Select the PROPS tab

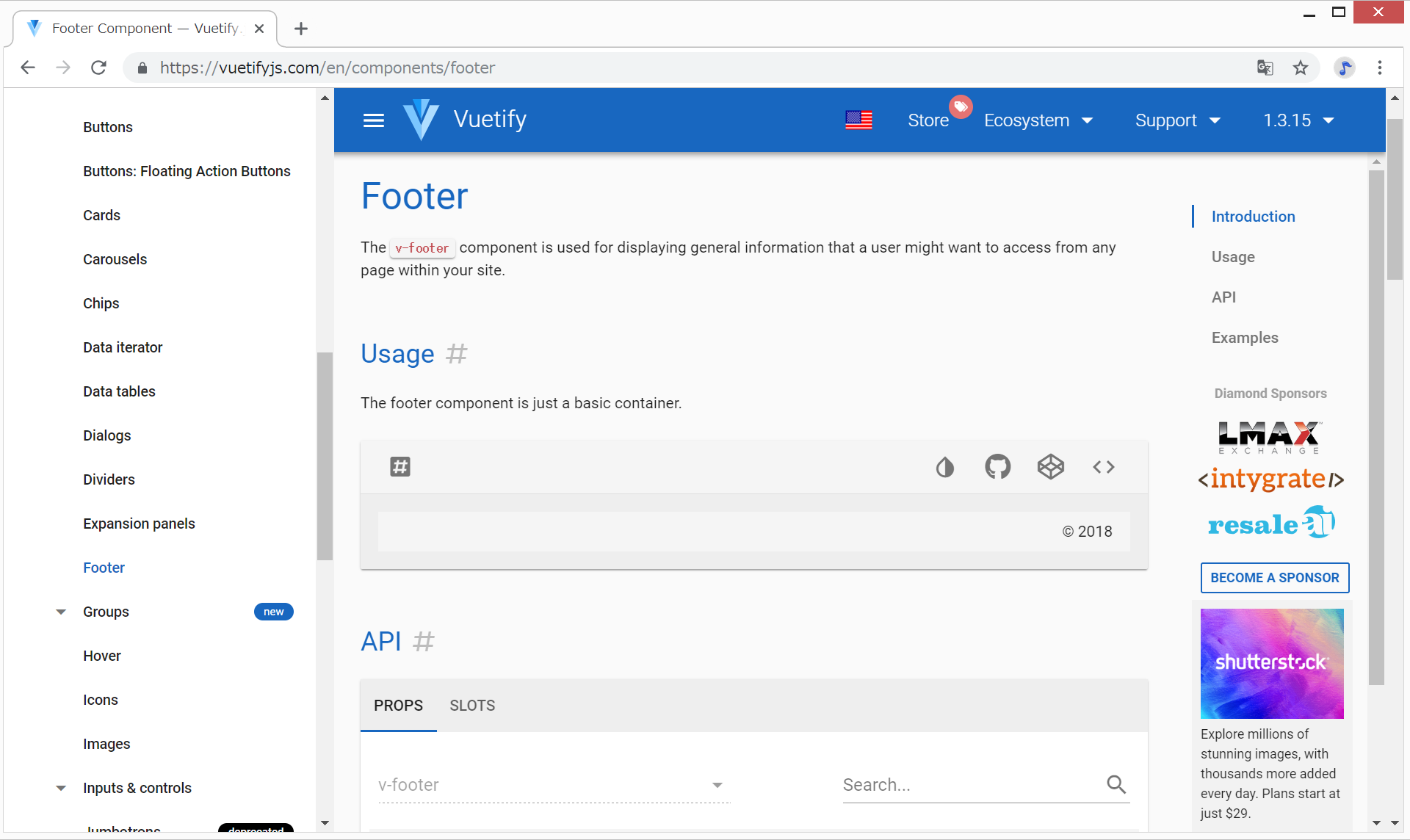pos(398,706)
